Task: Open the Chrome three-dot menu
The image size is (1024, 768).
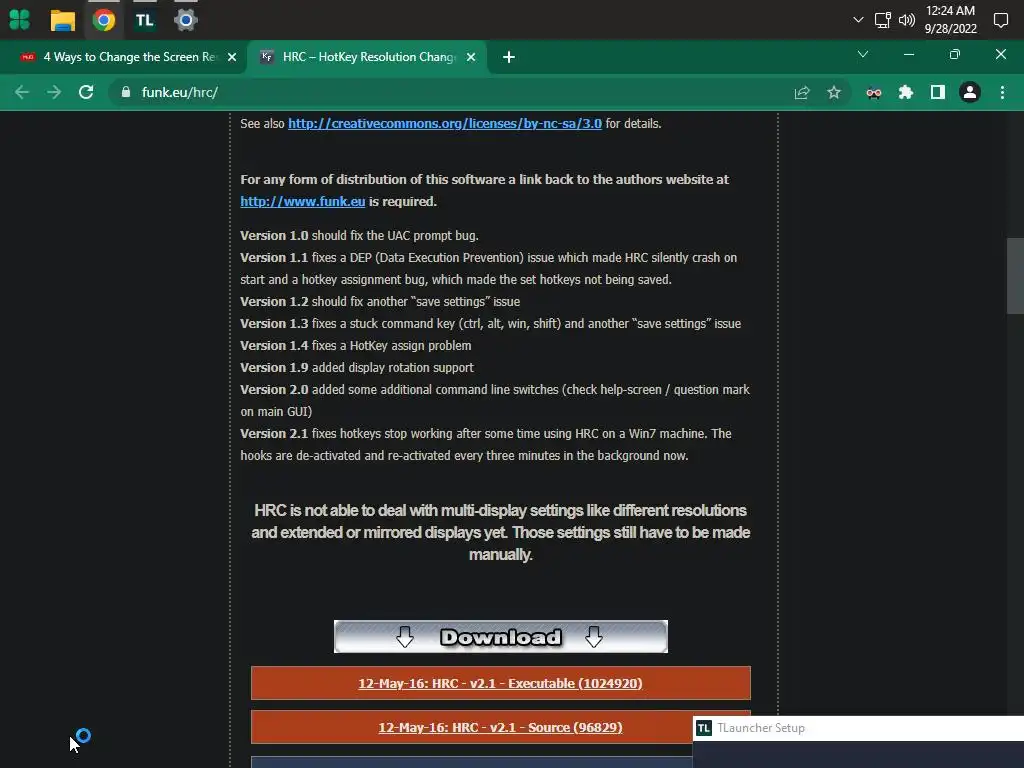Action: (x=1002, y=92)
